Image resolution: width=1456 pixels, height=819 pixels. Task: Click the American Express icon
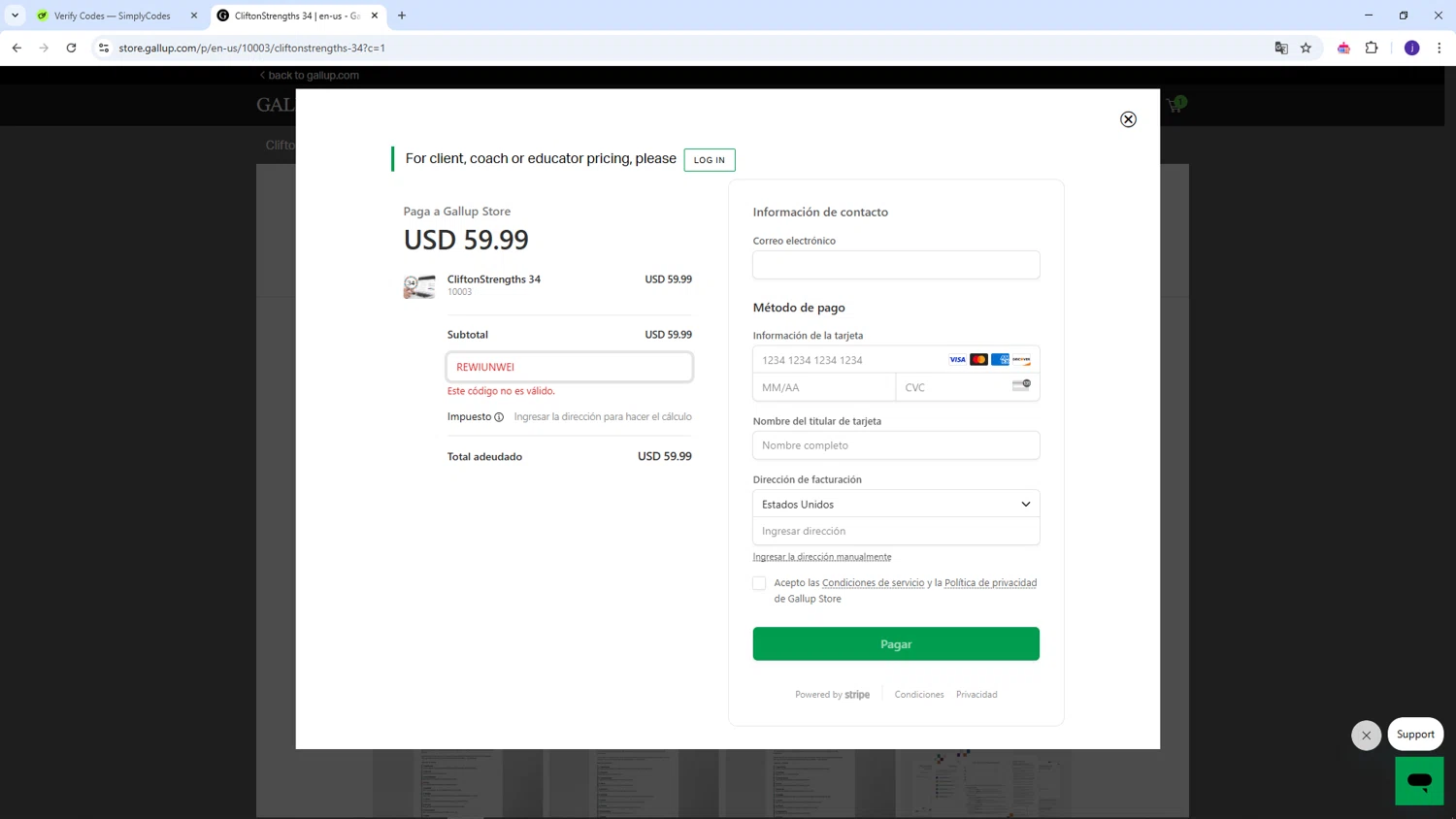(x=1000, y=360)
